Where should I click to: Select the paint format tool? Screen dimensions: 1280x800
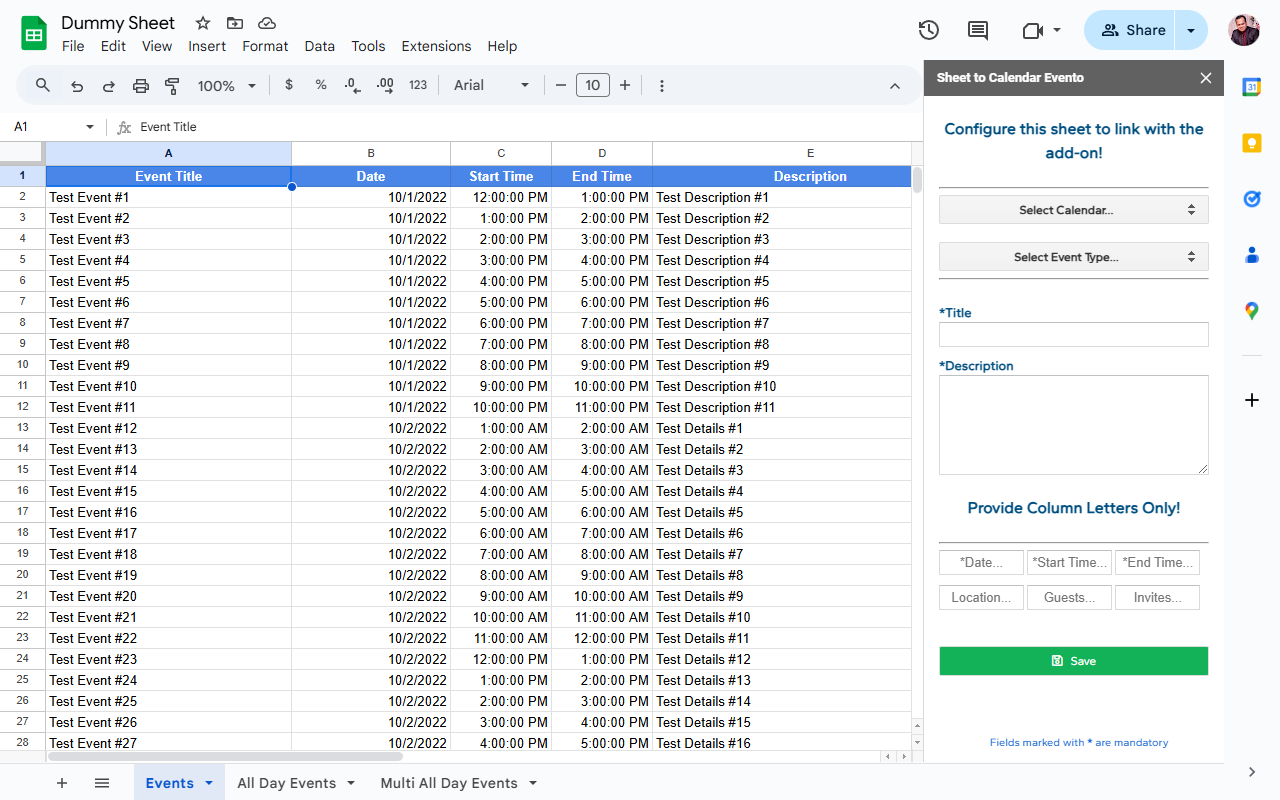(x=172, y=86)
